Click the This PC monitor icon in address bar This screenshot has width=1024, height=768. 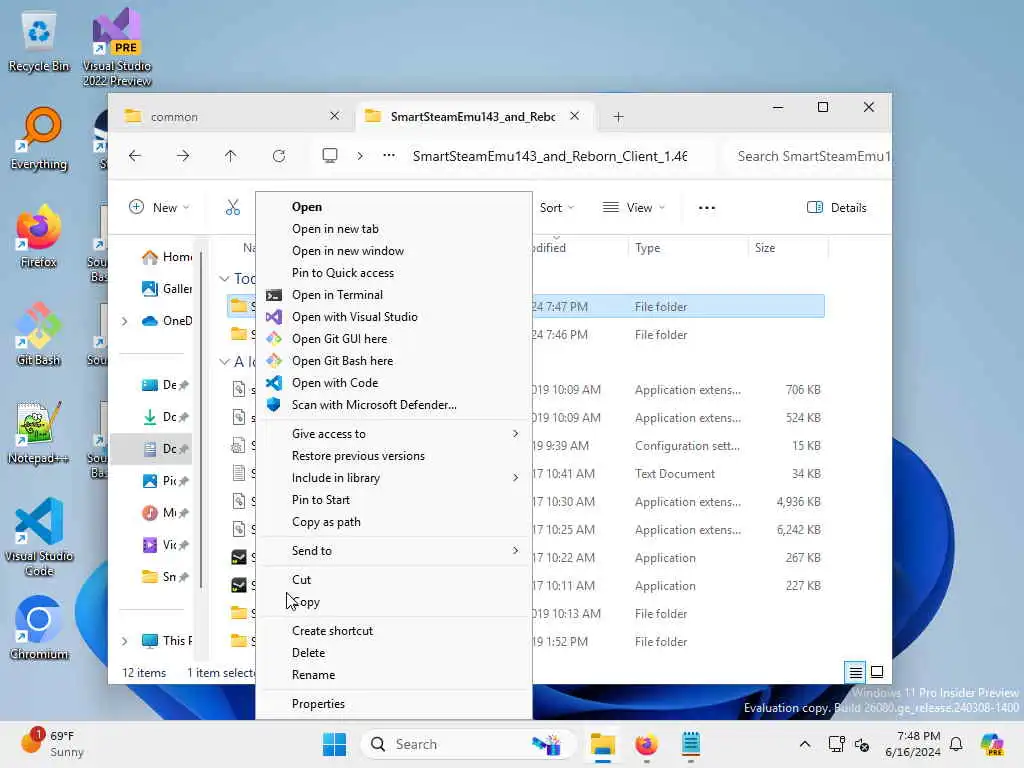[330, 156]
